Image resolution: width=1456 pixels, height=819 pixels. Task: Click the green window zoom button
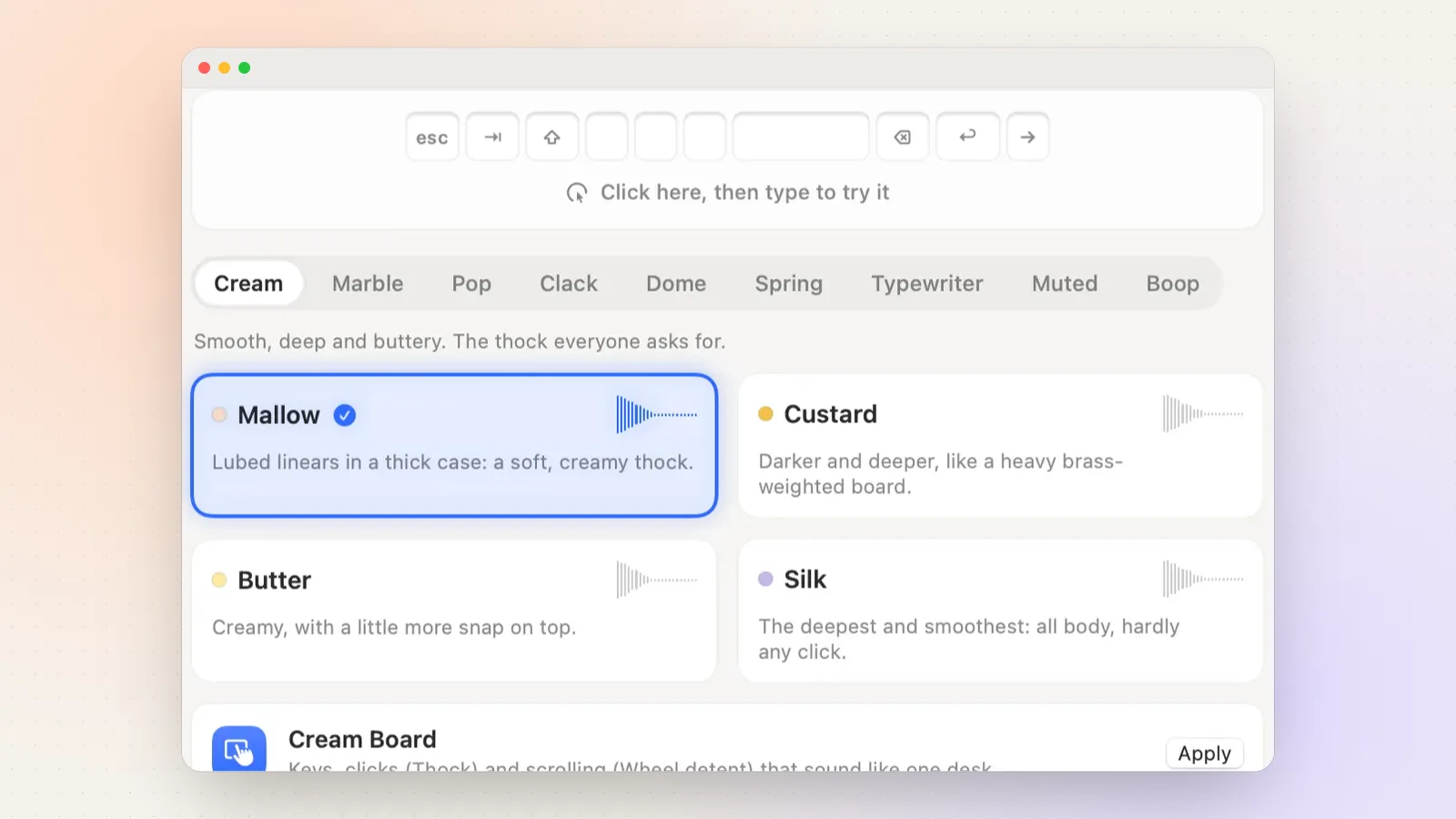tap(244, 67)
